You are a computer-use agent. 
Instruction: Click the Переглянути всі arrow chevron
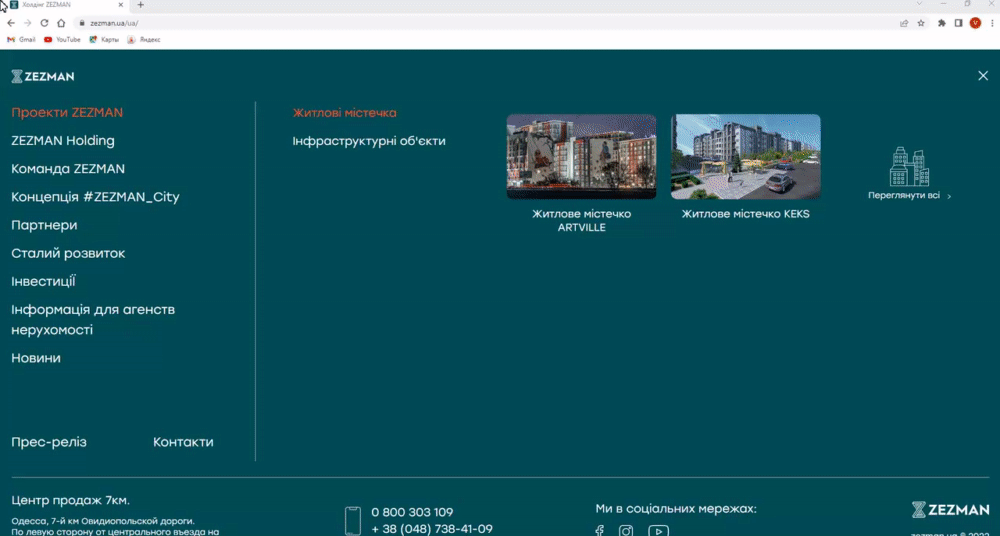(949, 197)
